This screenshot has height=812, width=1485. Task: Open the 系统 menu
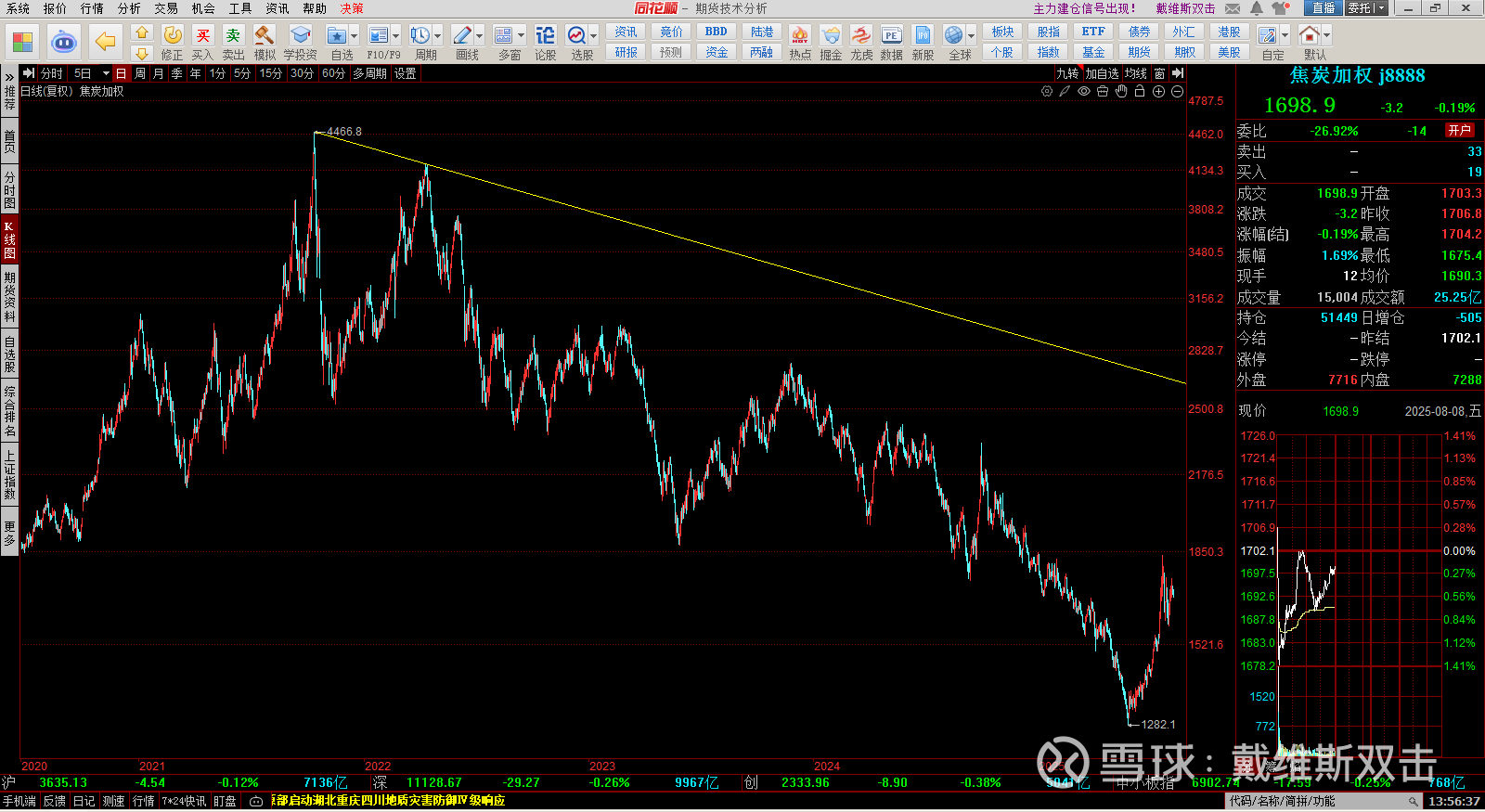click(18, 8)
